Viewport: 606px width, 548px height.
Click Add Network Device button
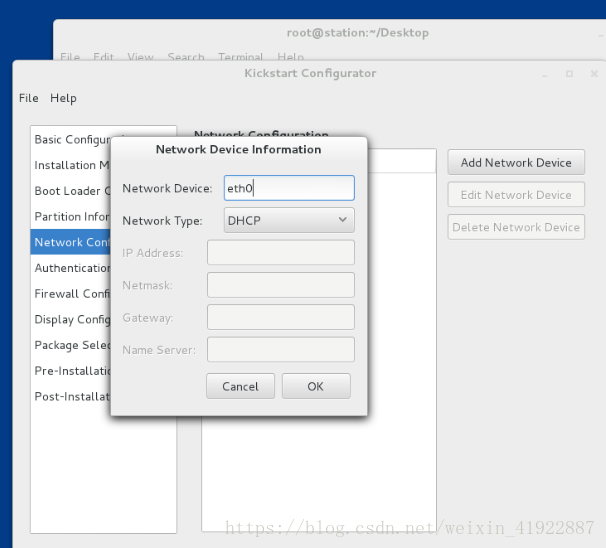tap(516, 162)
